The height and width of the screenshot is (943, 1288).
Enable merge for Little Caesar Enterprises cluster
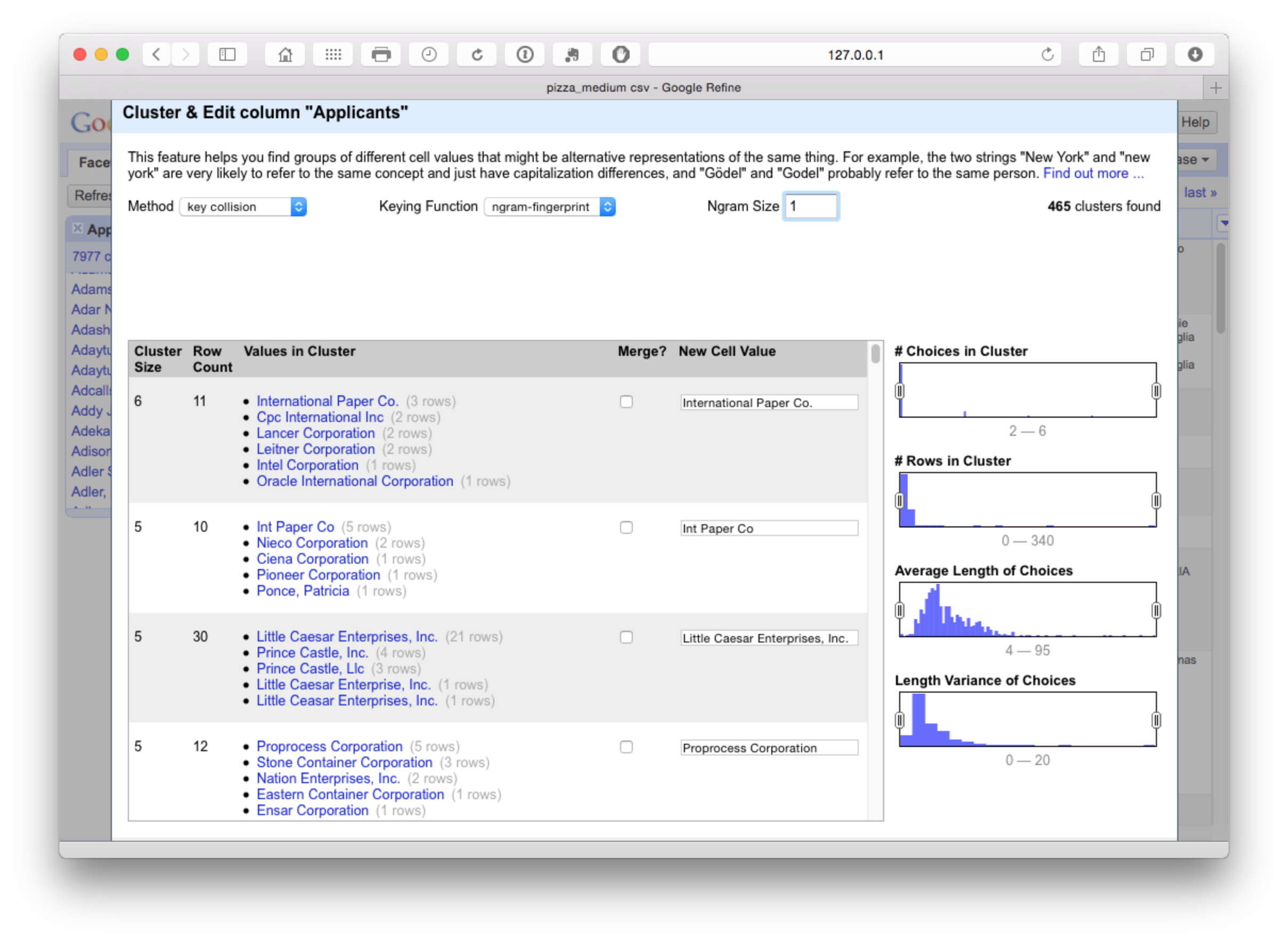pos(626,637)
